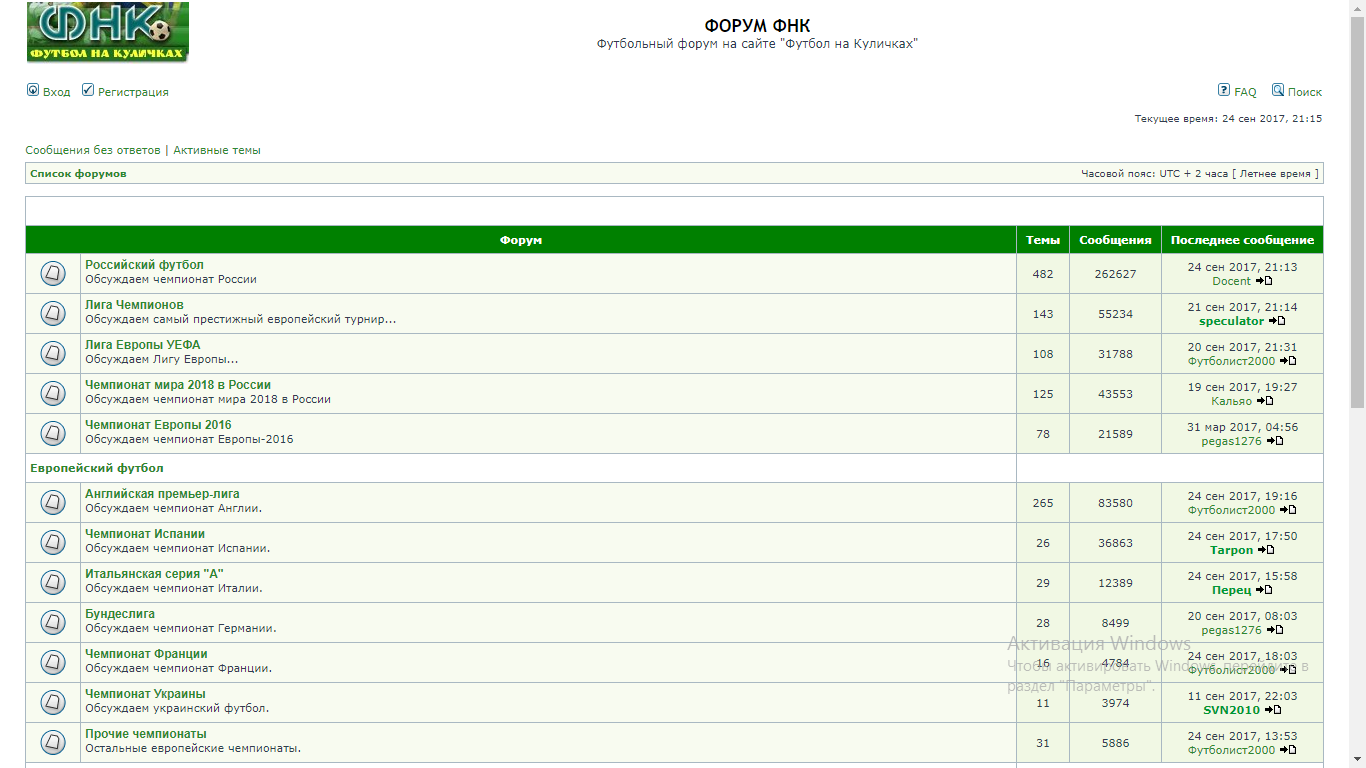This screenshot has height=768, width=1366.
Task: Click the Последнее сообщение column header
Action: point(1242,240)
